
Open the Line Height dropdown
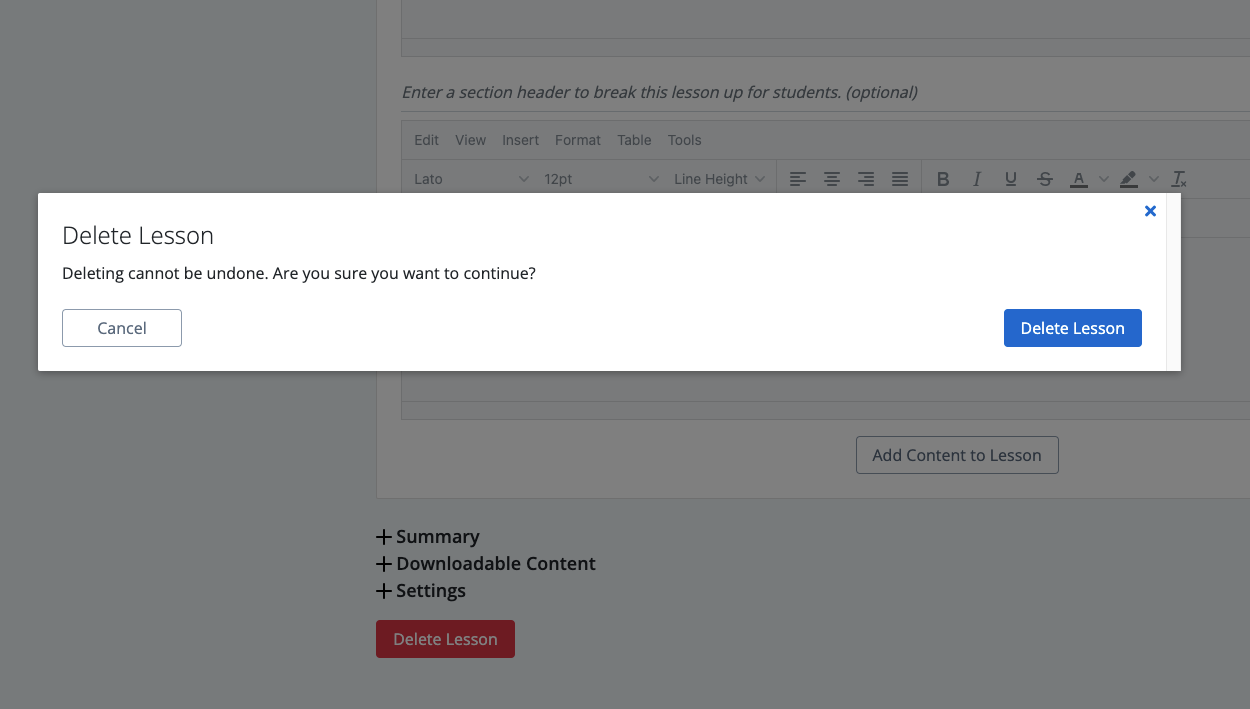[x=719, y=179]
